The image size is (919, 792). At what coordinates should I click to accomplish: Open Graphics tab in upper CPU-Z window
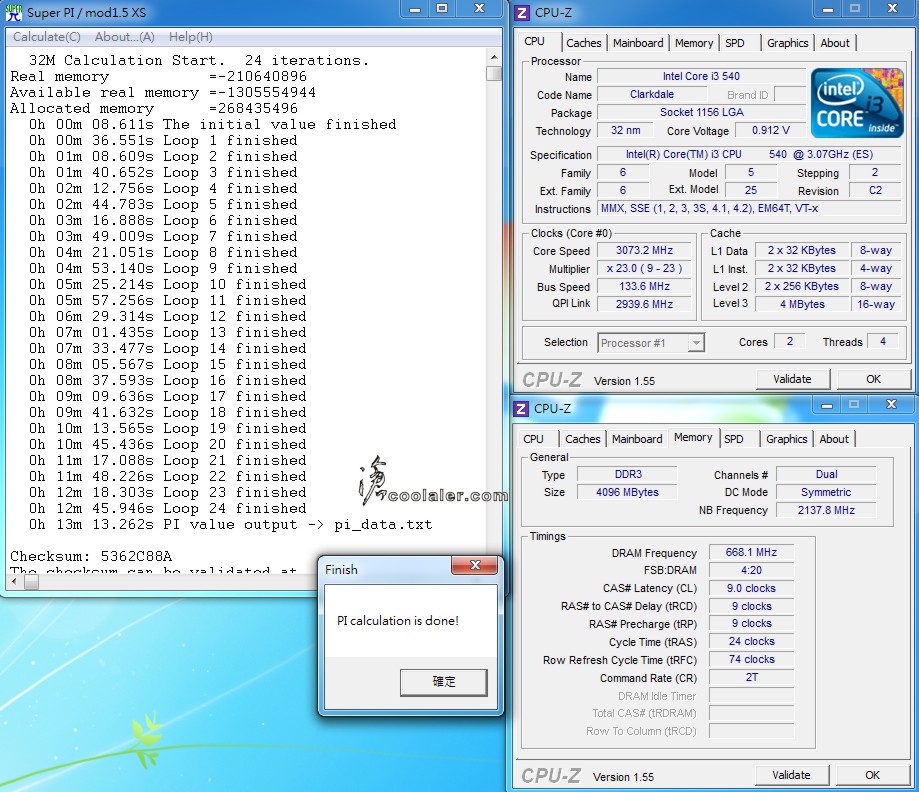click(x=788, y=43)
